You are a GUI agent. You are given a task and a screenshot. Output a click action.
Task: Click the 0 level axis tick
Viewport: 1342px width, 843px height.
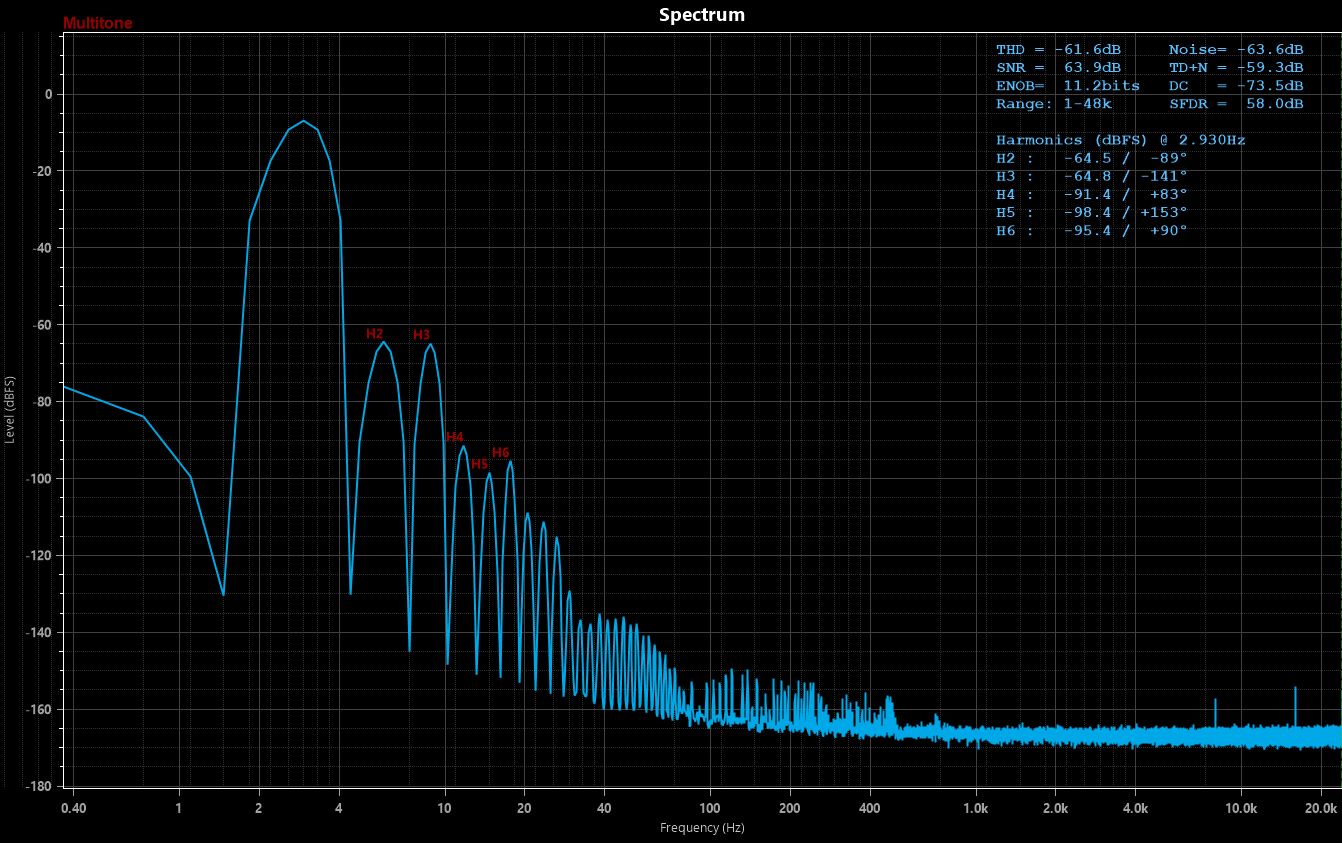(x=48, y=94)
